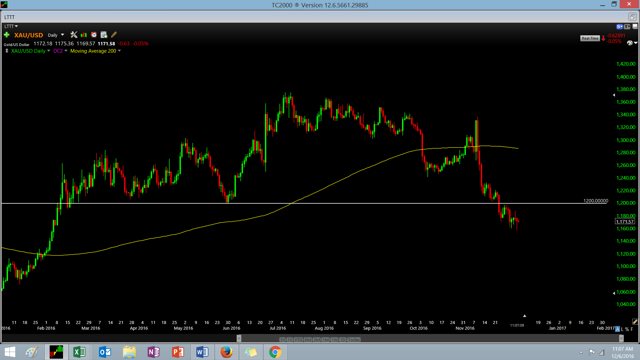The height and width of the screenshot is (360, 640).
Task: Open PowerPoint from the taskbar
Action: (178, 352)
